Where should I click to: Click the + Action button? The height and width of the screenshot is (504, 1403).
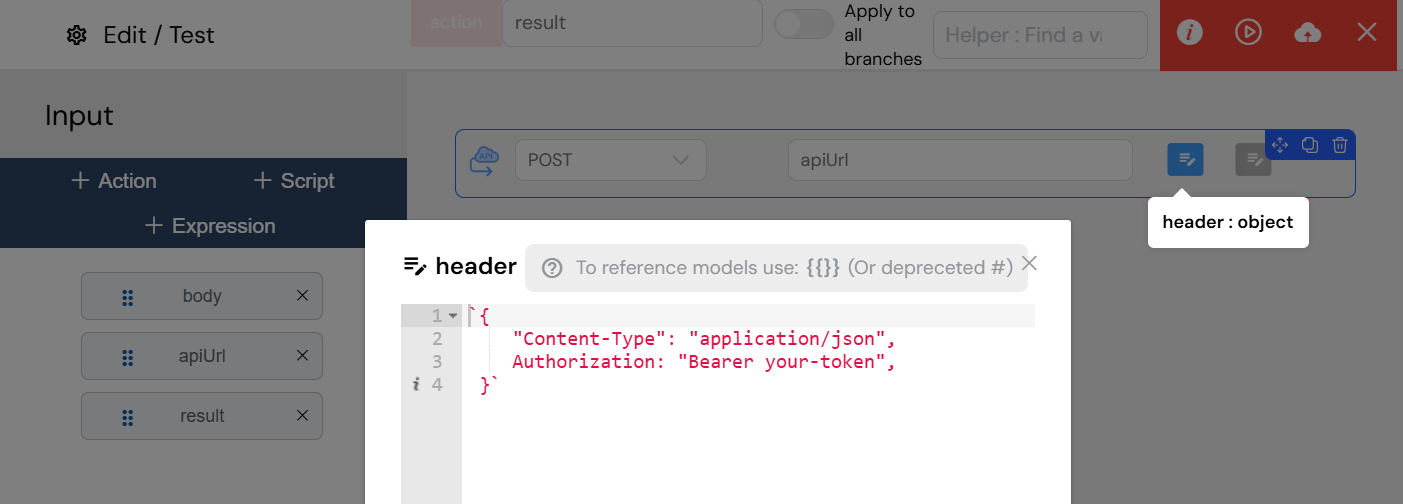114,181
